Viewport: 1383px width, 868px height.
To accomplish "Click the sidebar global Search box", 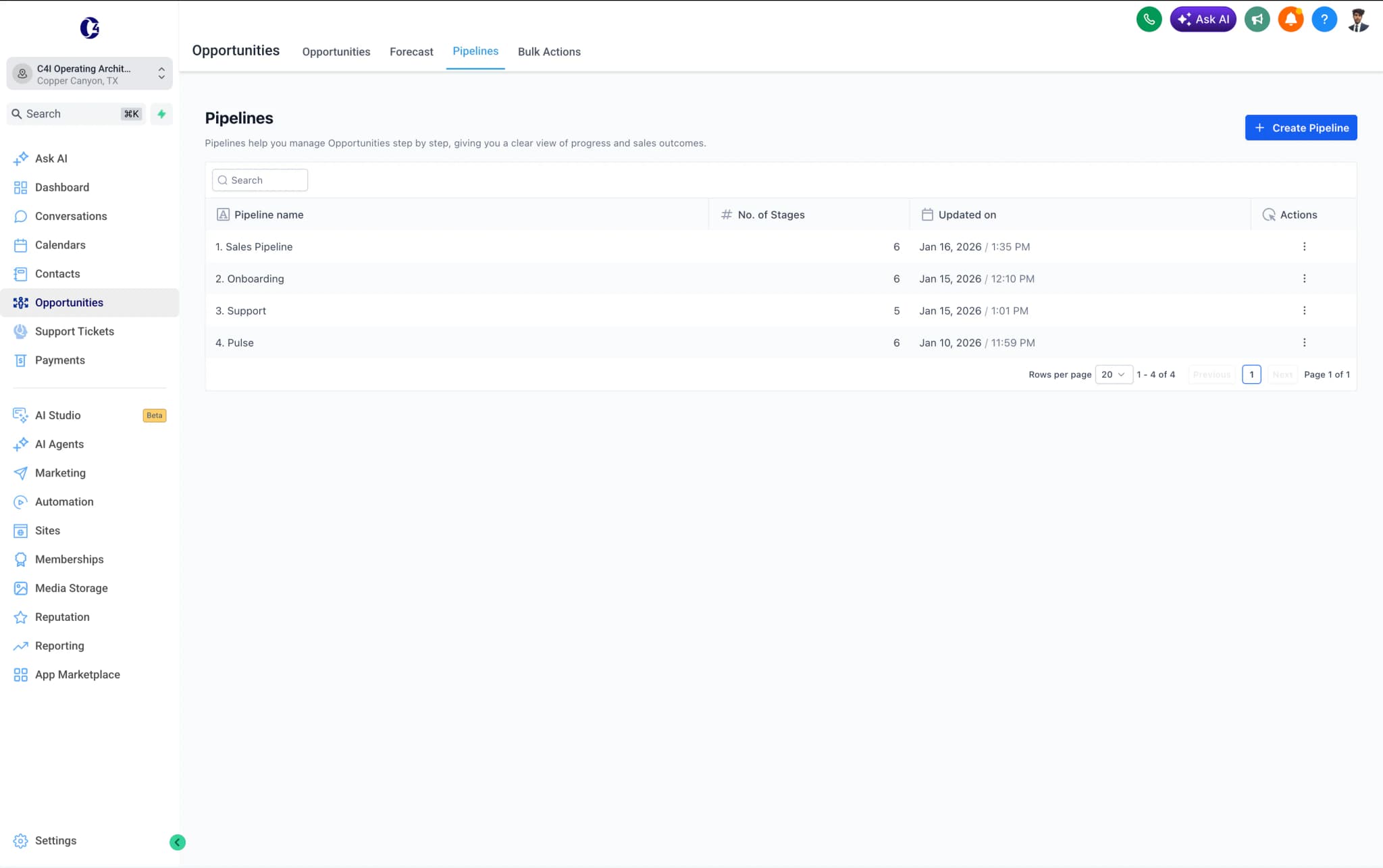I will coord(76,114).
